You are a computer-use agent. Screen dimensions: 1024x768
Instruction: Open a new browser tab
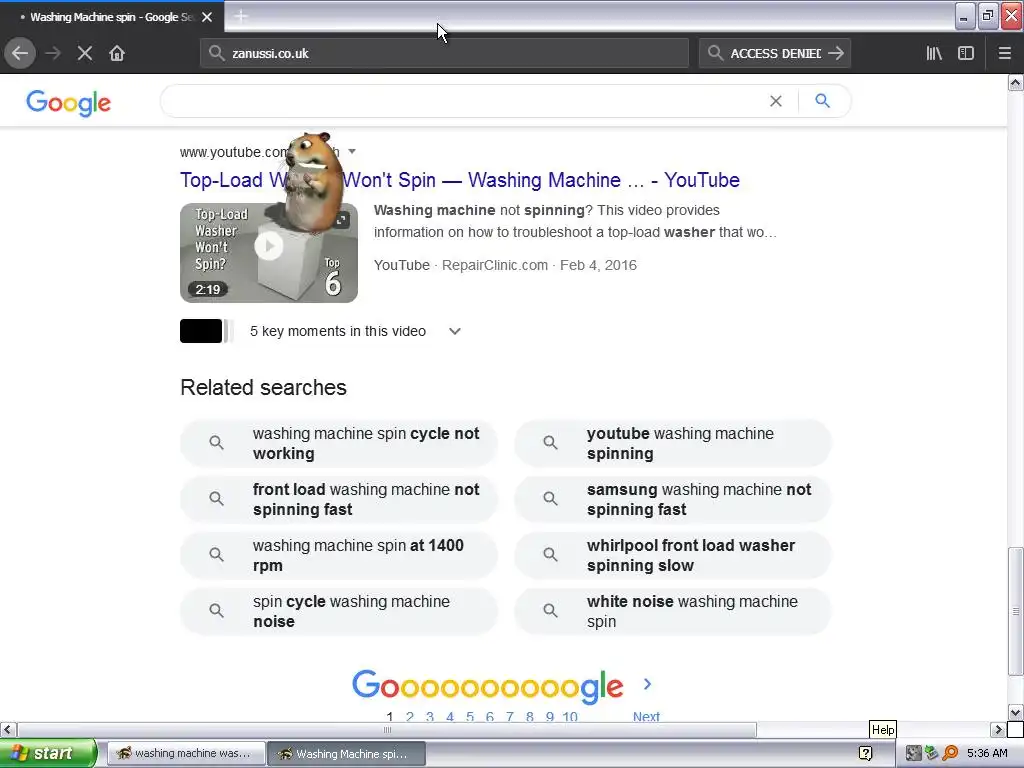click(241, 16)
